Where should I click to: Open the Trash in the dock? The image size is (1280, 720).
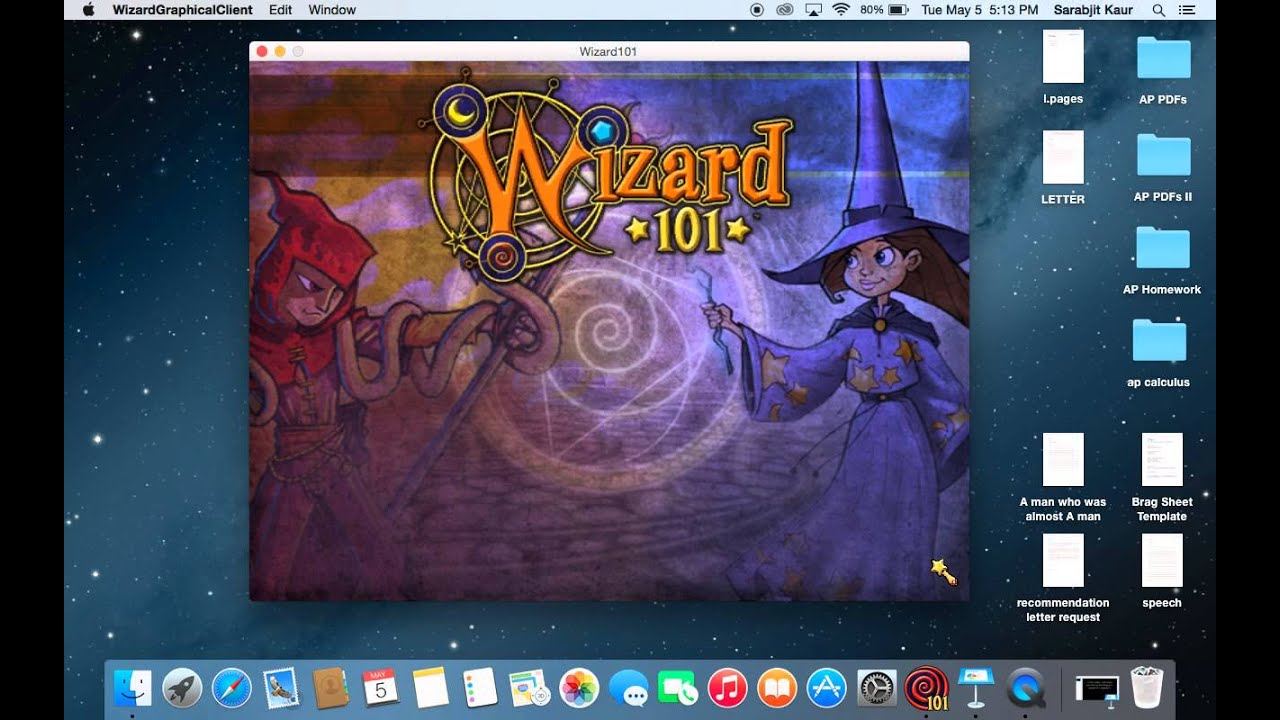1146,688
